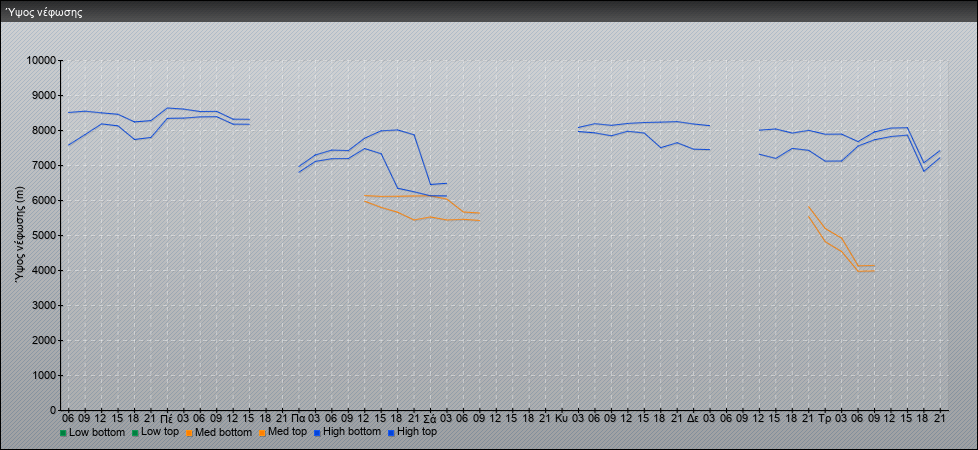Toggle the 'Low top' legend label
The width and height of the screenshot is (978, 450).
click(160, 432)
